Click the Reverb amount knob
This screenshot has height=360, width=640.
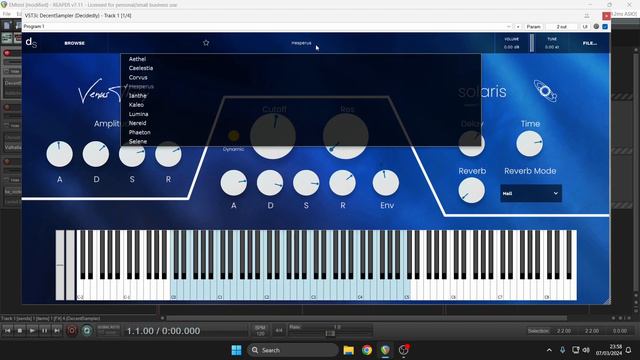point(471,191)
